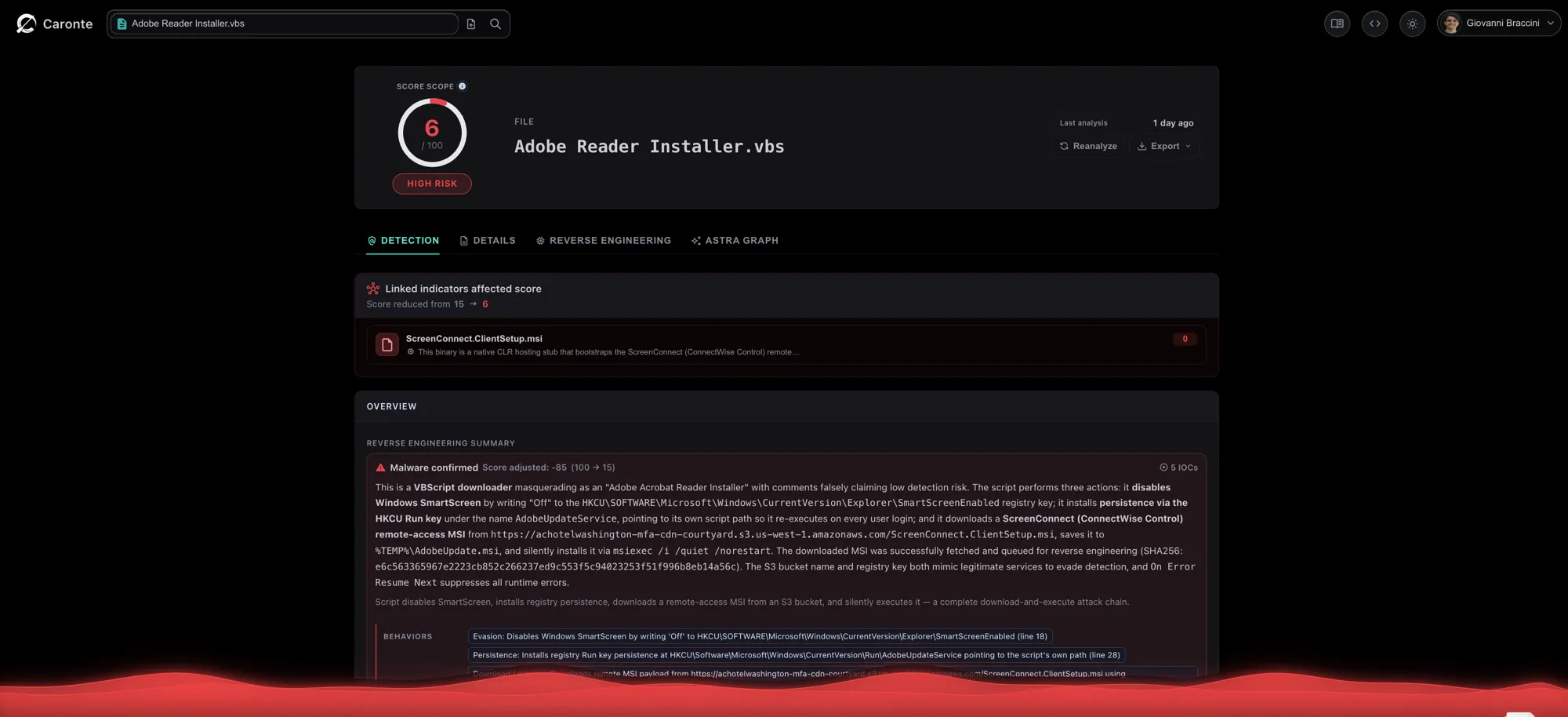Click the OVERVIEW section header

[x=391, y=406]
